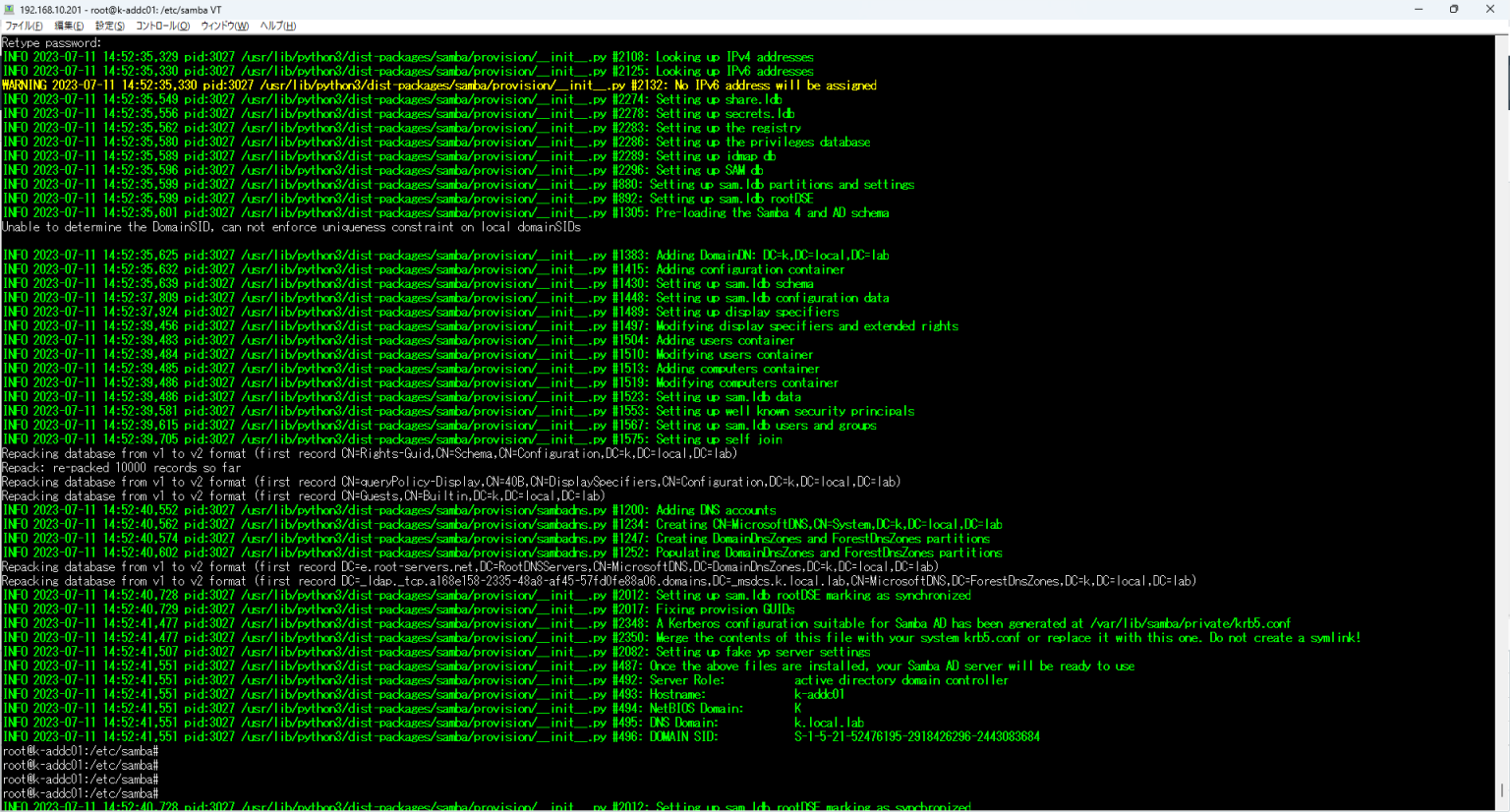The height and width of the screenshot is (812, 1510).
Task: Click the yellow IPv6 warning line
Action: (438, 85)
